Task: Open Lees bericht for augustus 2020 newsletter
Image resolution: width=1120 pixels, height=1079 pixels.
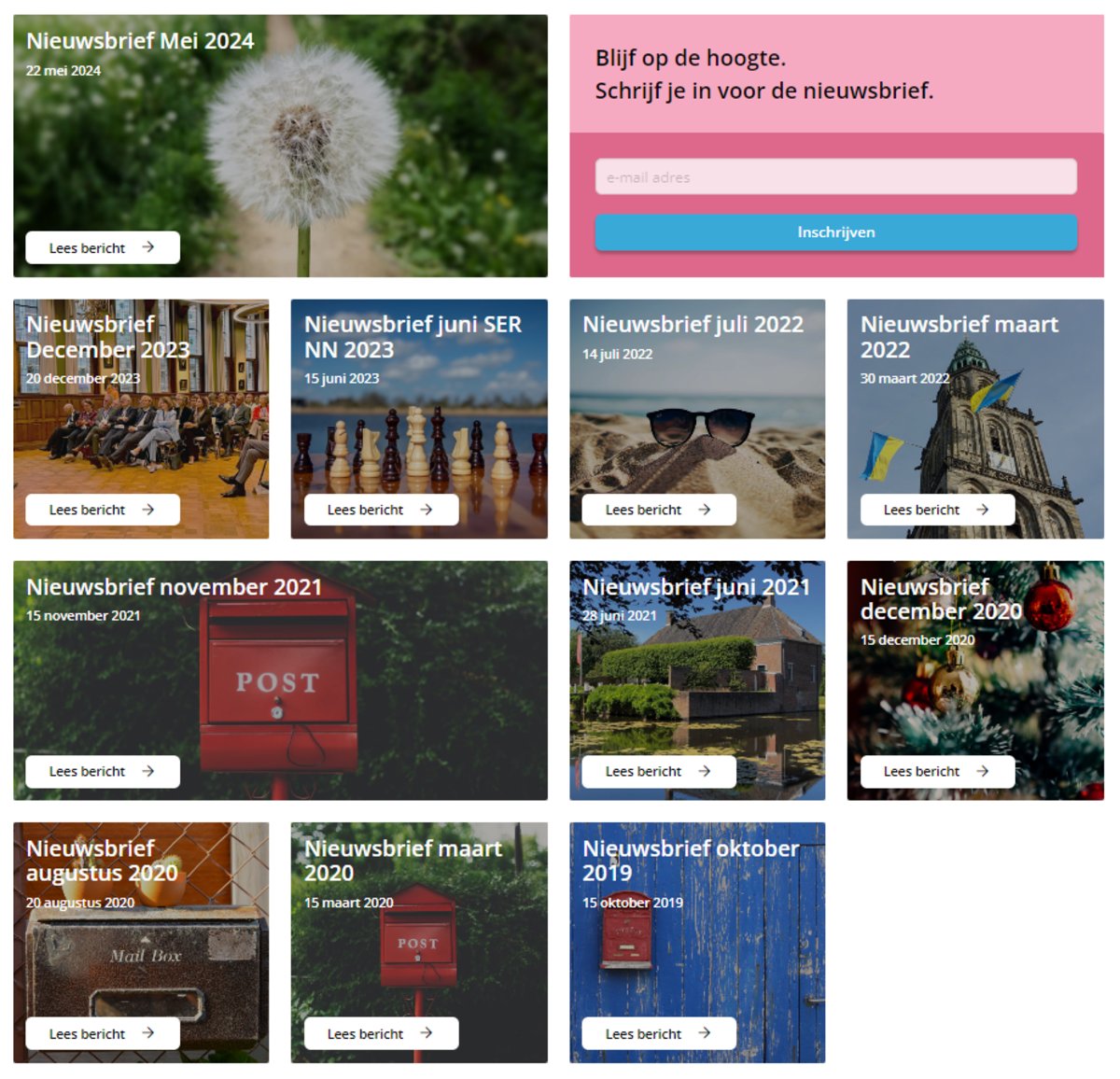Action: [x=103, y=1033]
